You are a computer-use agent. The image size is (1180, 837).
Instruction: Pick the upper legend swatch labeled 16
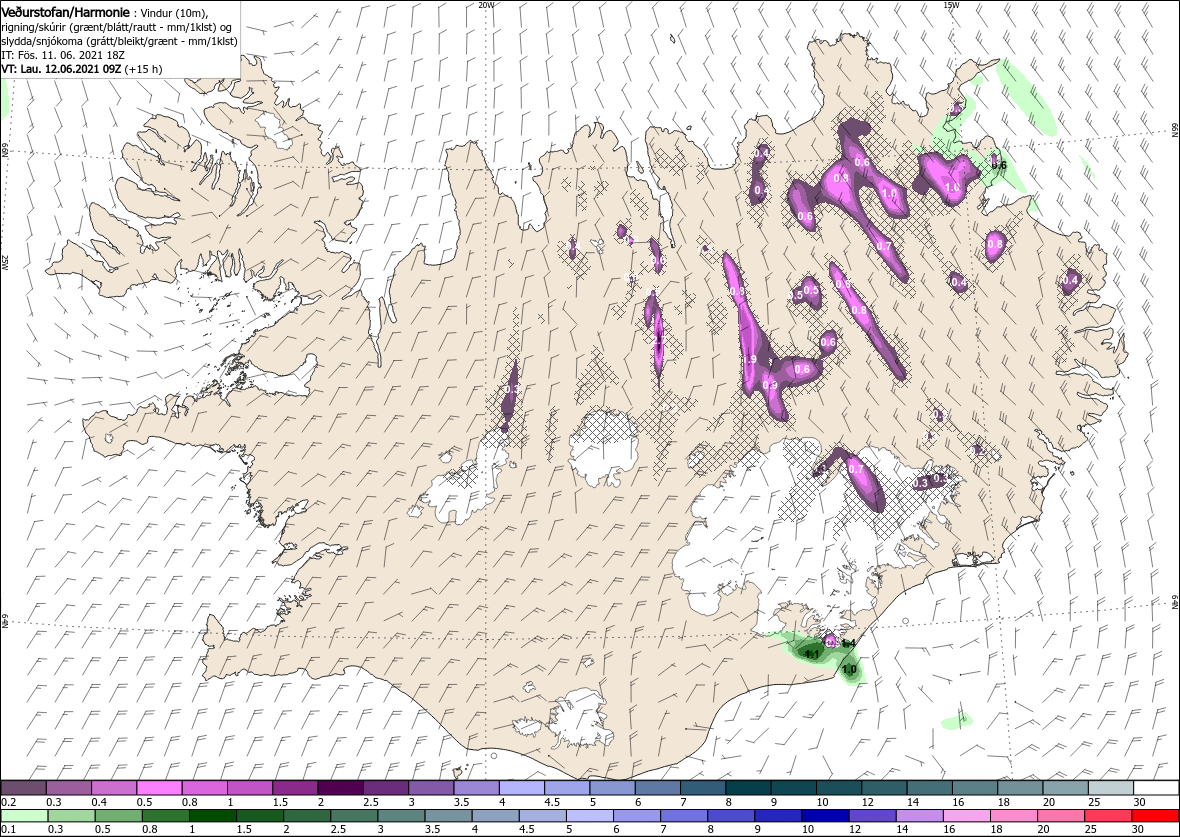[975, 787]
